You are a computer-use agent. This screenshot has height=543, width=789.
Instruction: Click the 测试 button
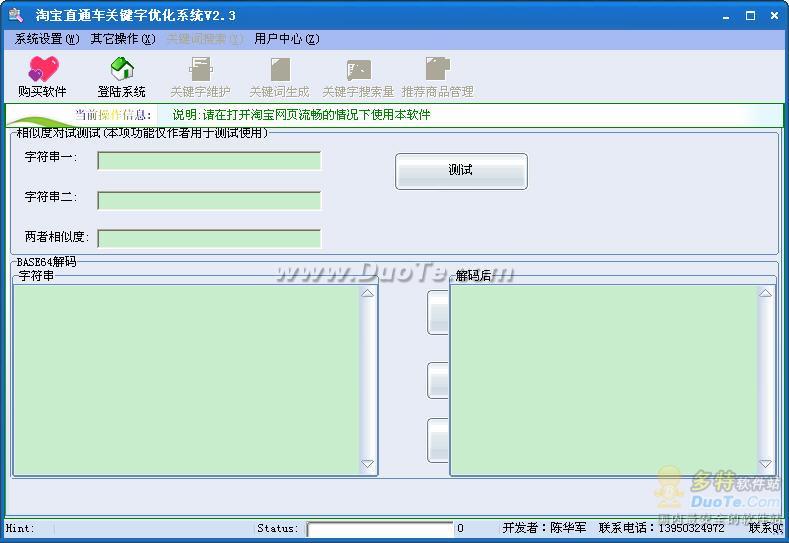point(461,171)
